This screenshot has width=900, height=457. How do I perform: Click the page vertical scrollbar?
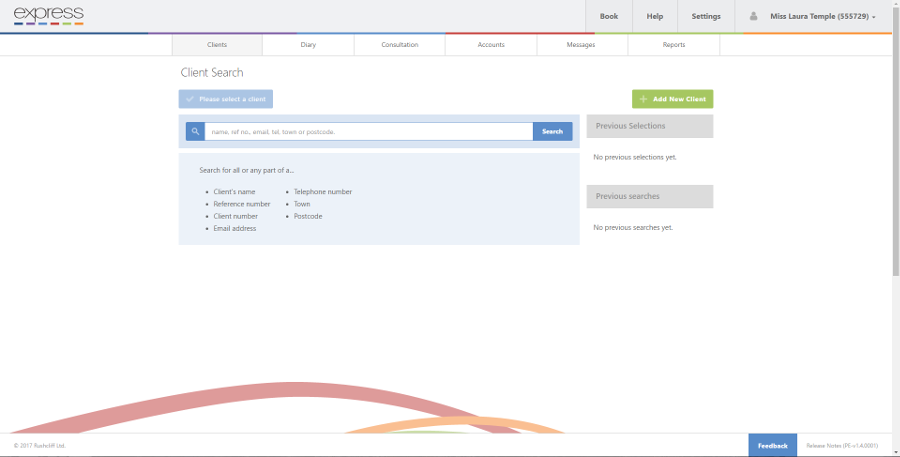point(896,138)
